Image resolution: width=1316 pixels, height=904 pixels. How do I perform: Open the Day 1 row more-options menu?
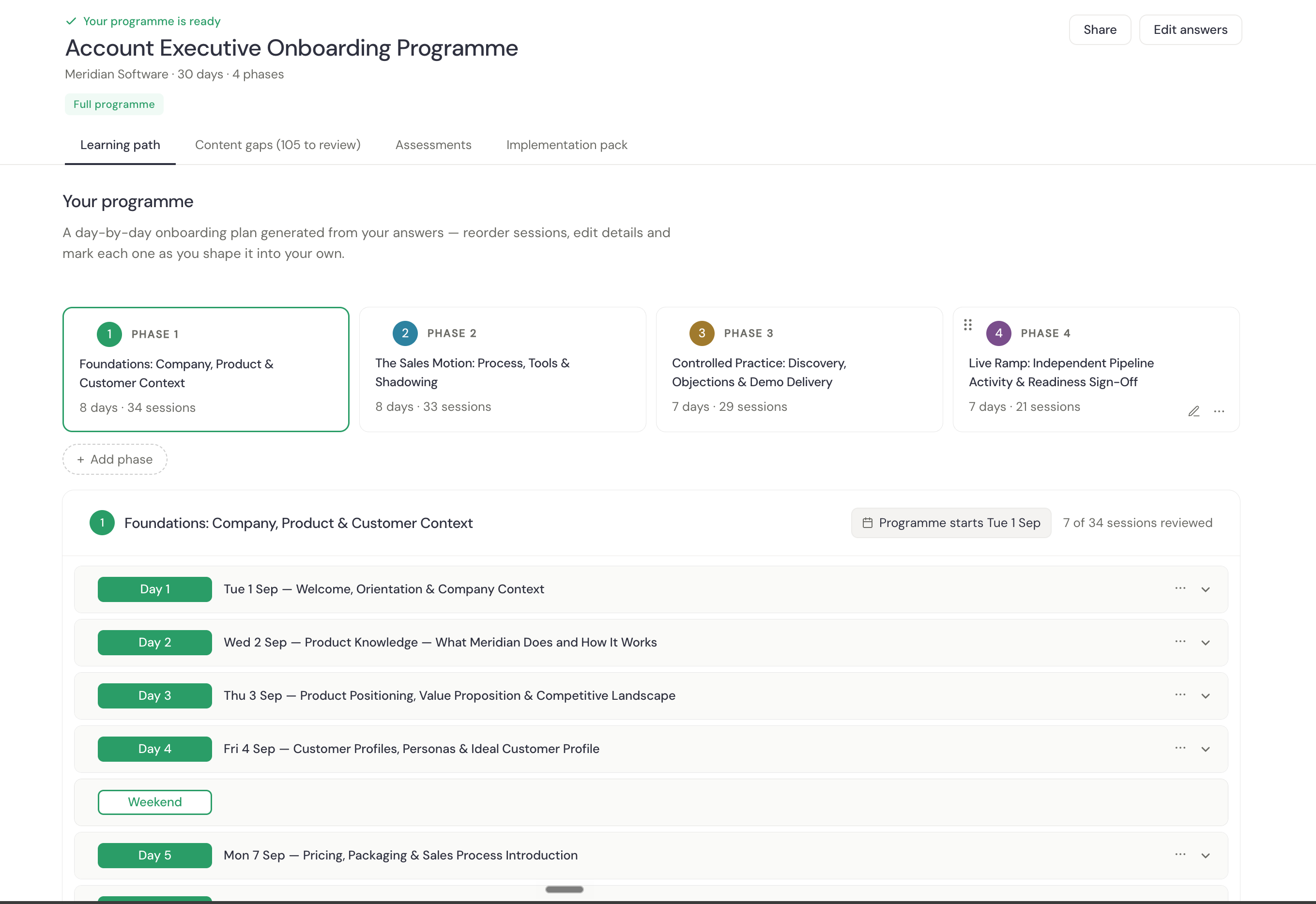[x=1180, y=588]
